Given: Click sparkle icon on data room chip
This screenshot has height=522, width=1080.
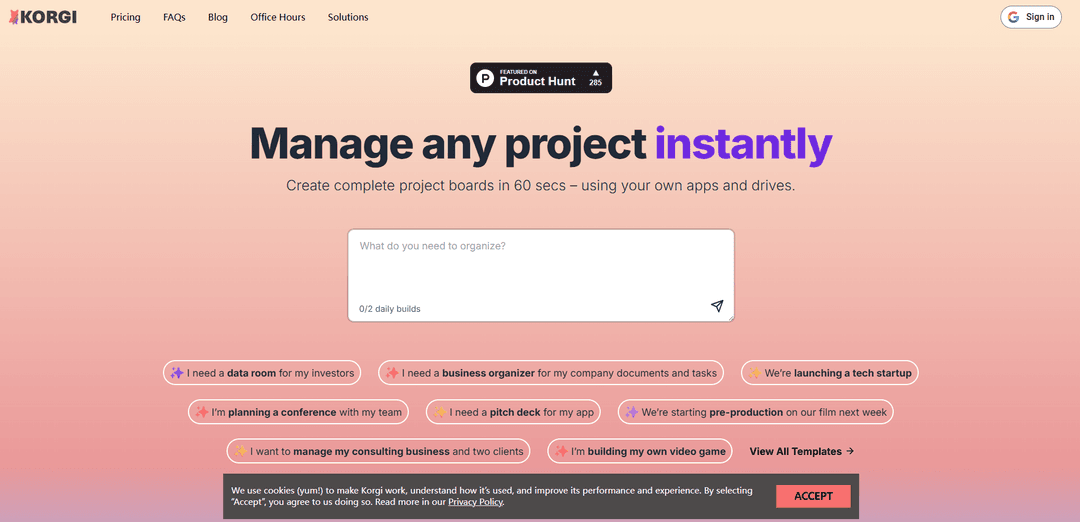Looking at the screenshot, I should pyautogui.click(x=177, y=373).
